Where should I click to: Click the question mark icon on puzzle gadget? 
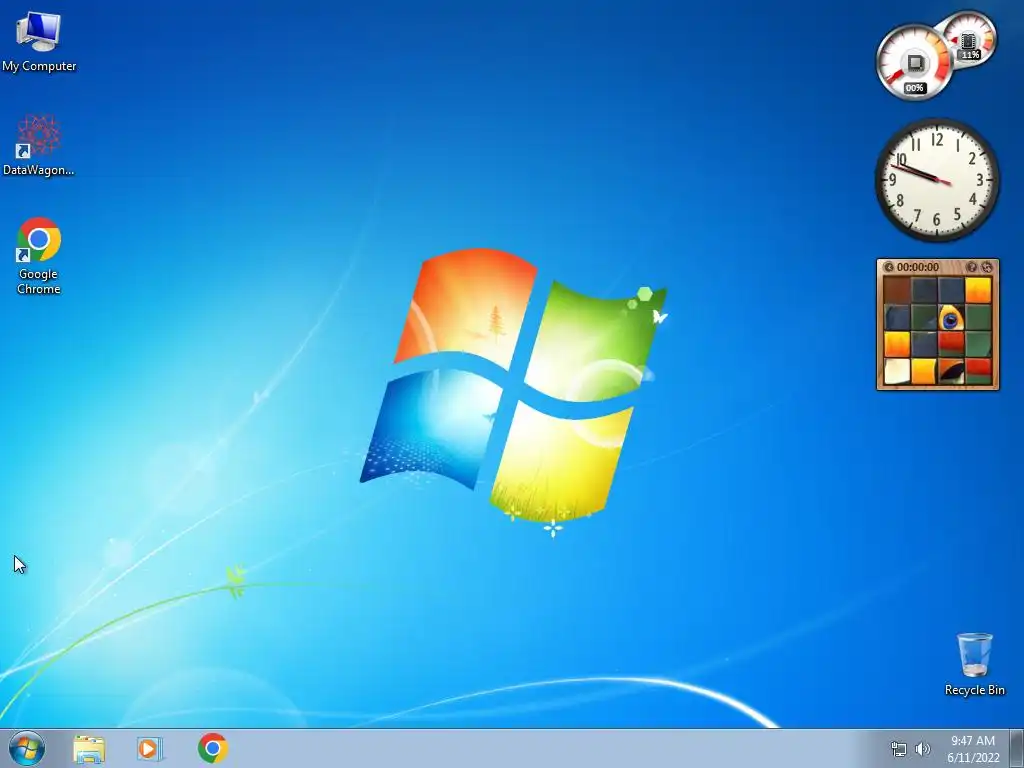click(x=971, y=267)
